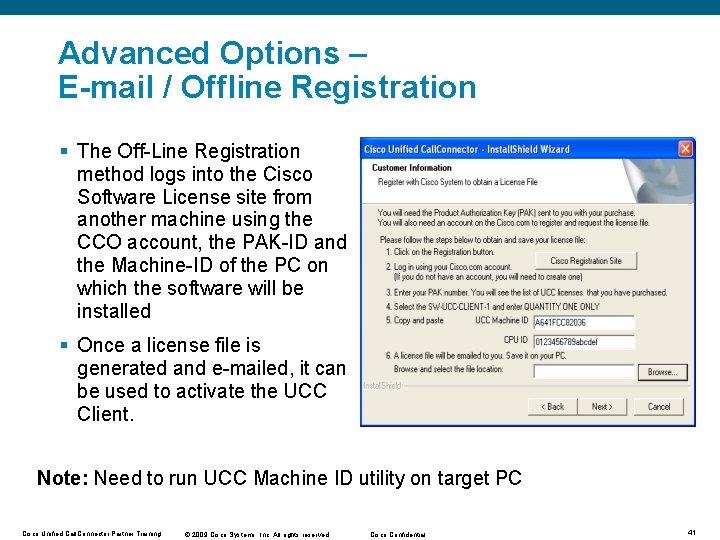Viewport: 720px width, 540px height.
Task: Click step 4 text "Select the SW-UCC-CLIENT-1"
Action: point(493,307)
